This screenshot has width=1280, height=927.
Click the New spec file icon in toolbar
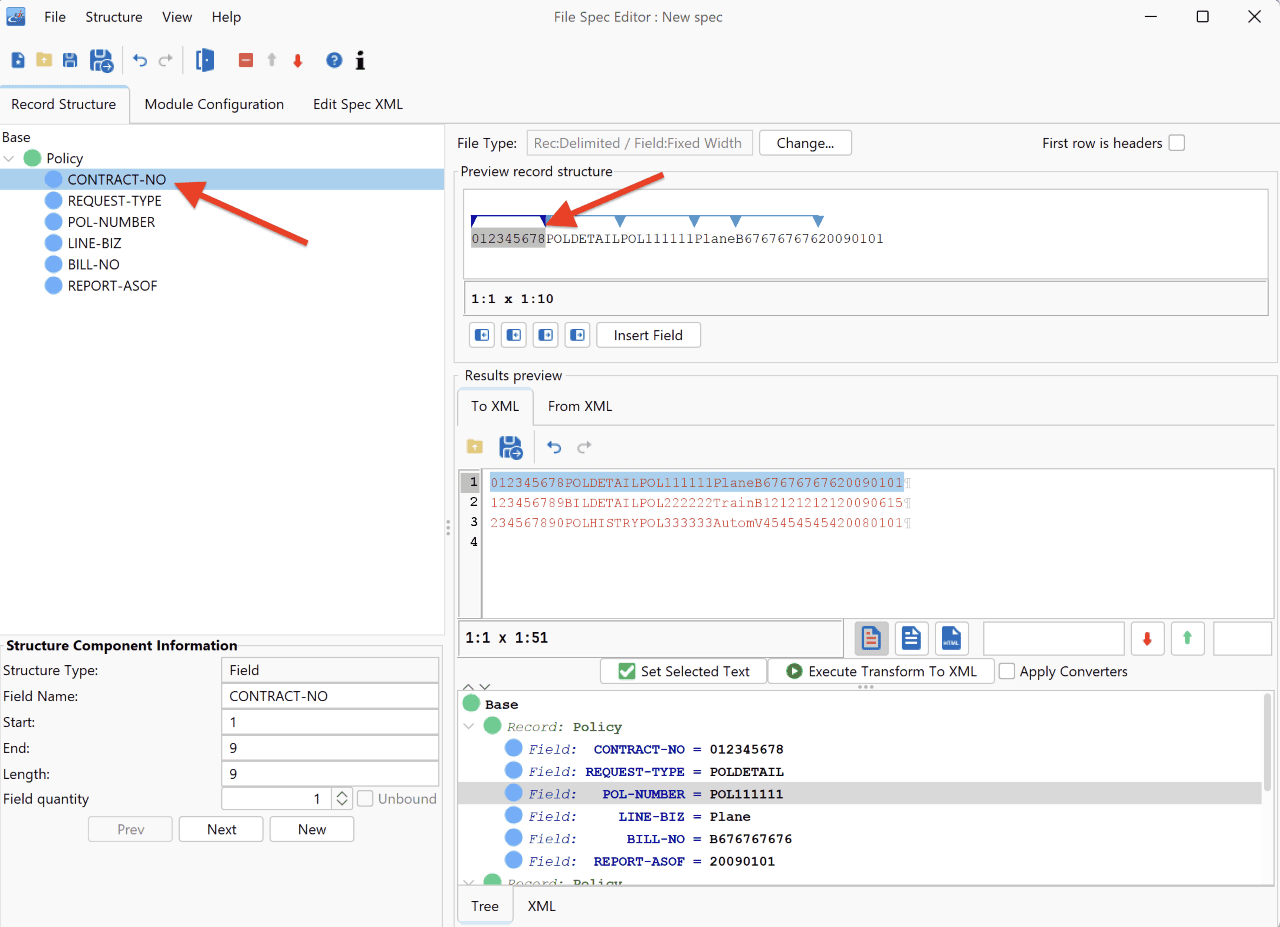[x=18, y=61]
